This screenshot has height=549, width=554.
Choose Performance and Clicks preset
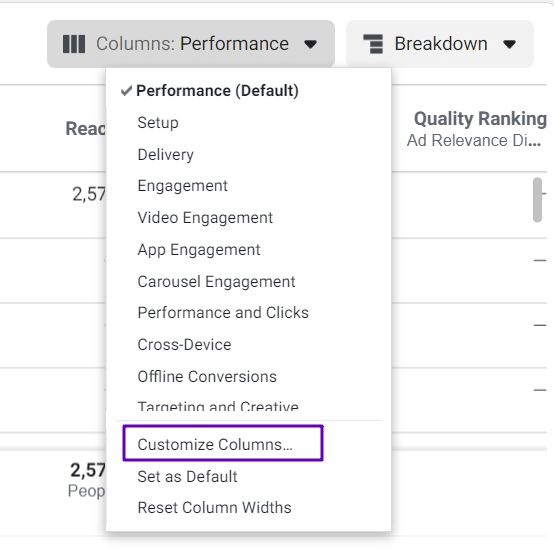coord(223,313)
